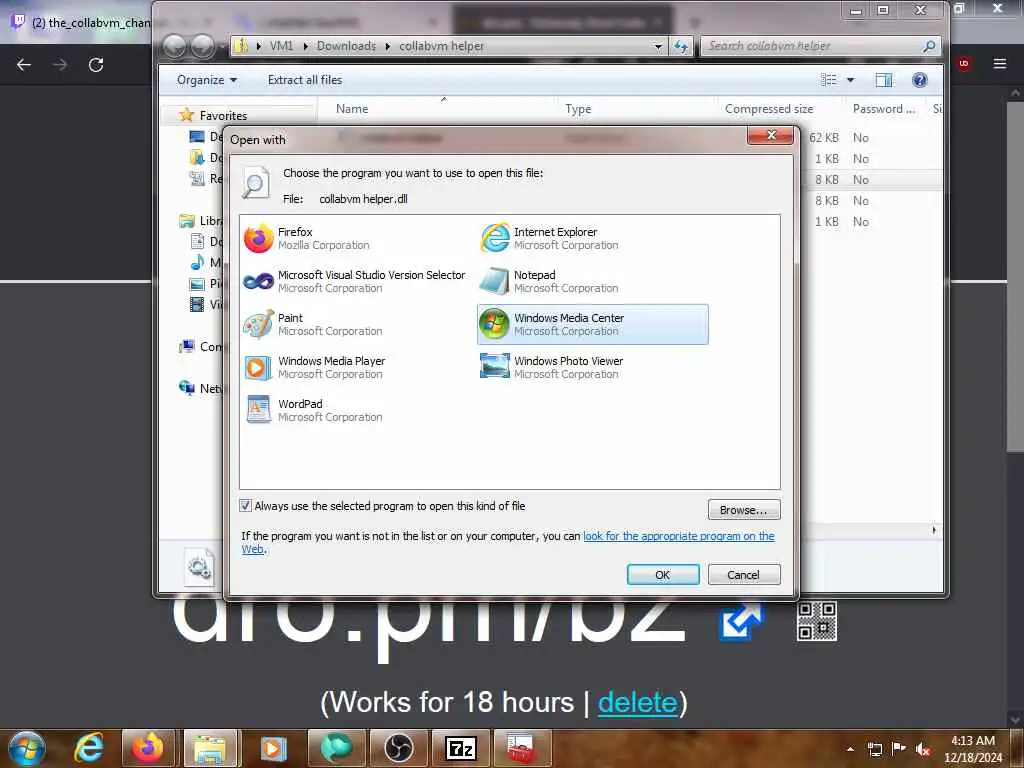This screenshot has width=1024, height=768.
Task: Expand address bar history dropdown
Action: tap(658, 46)
